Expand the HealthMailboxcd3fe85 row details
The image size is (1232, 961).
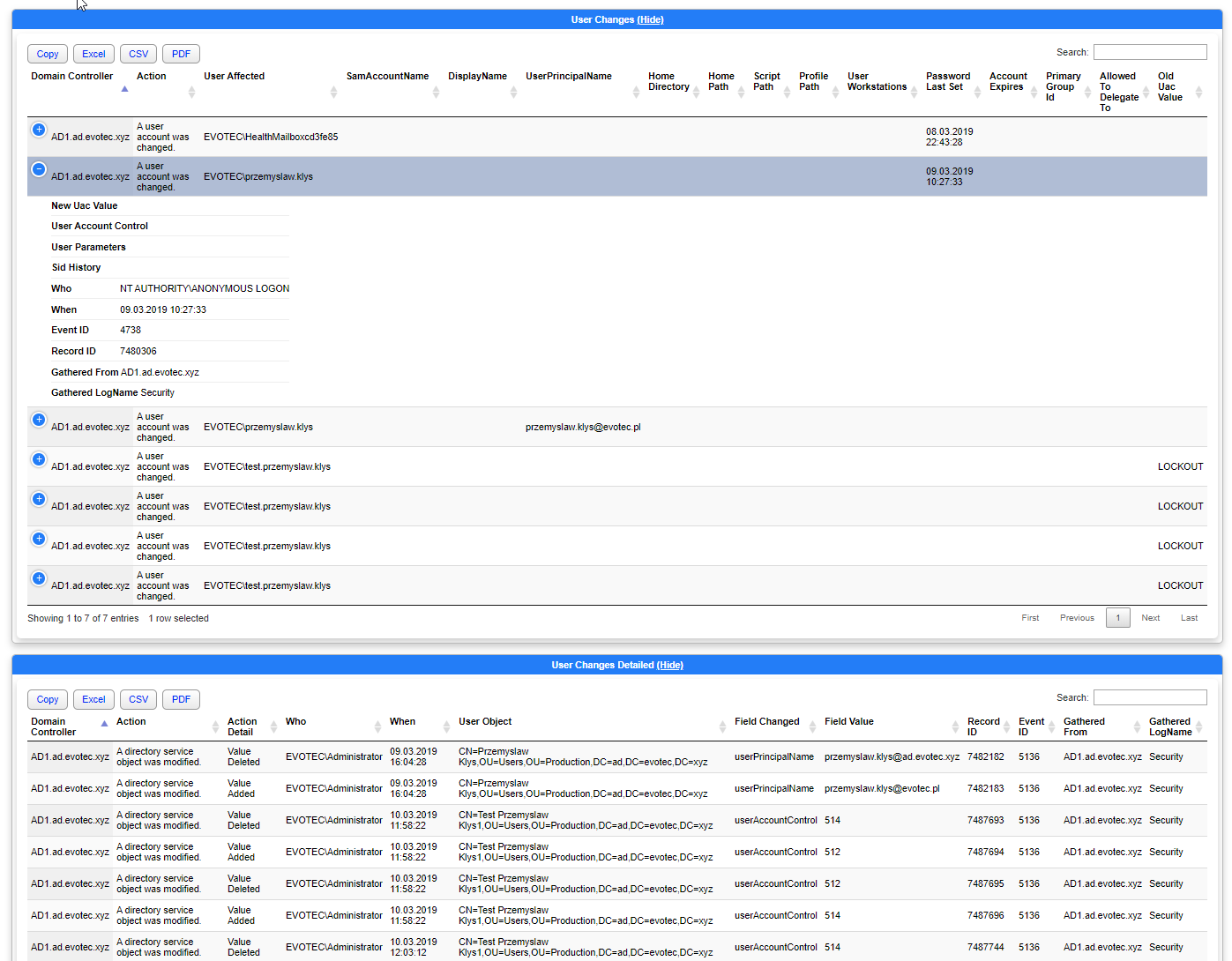coord(38,130)
